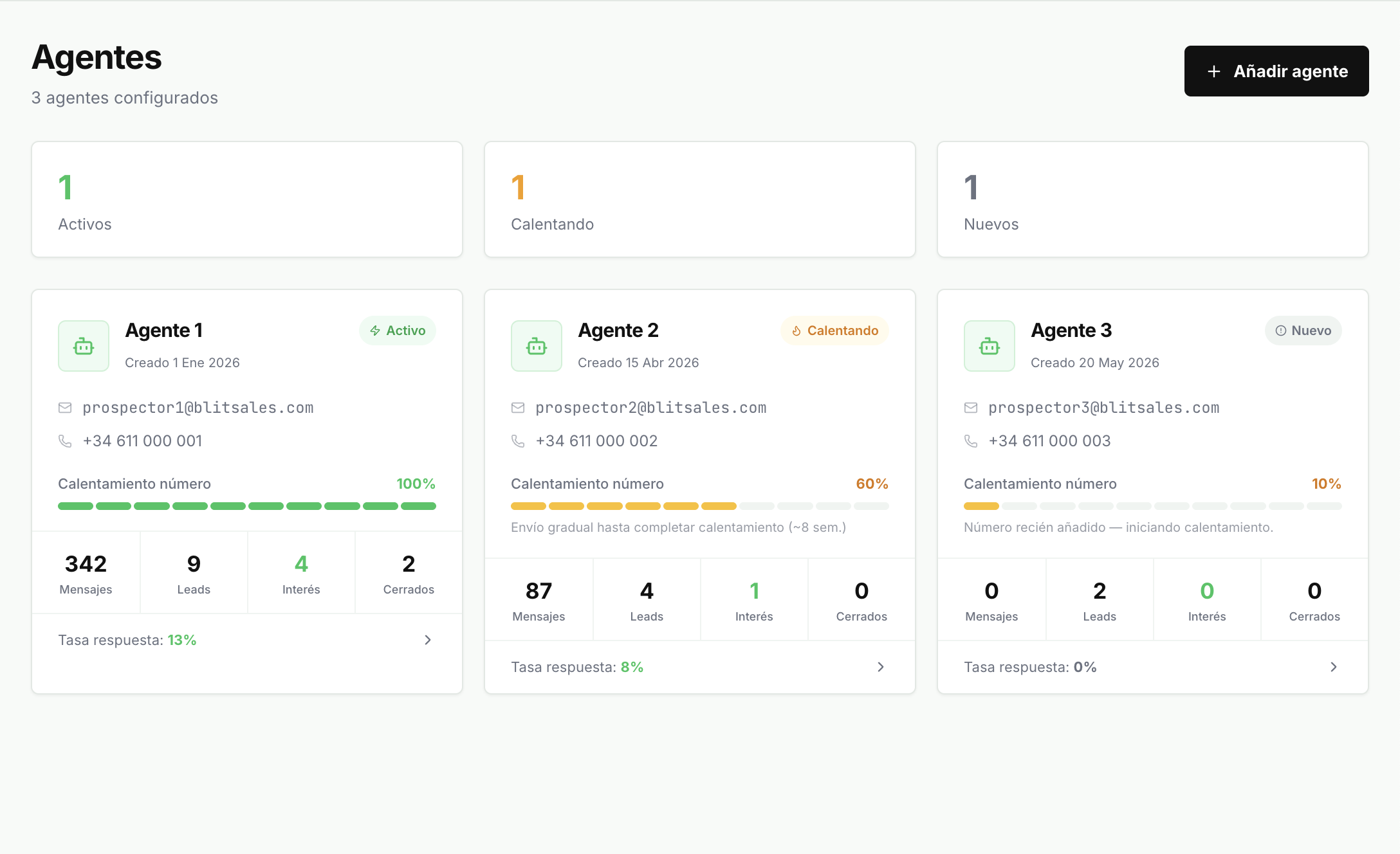Click Creado 15 Abr 2026 text
This screenshot has height=854, width=1400.
pos(638,363)
